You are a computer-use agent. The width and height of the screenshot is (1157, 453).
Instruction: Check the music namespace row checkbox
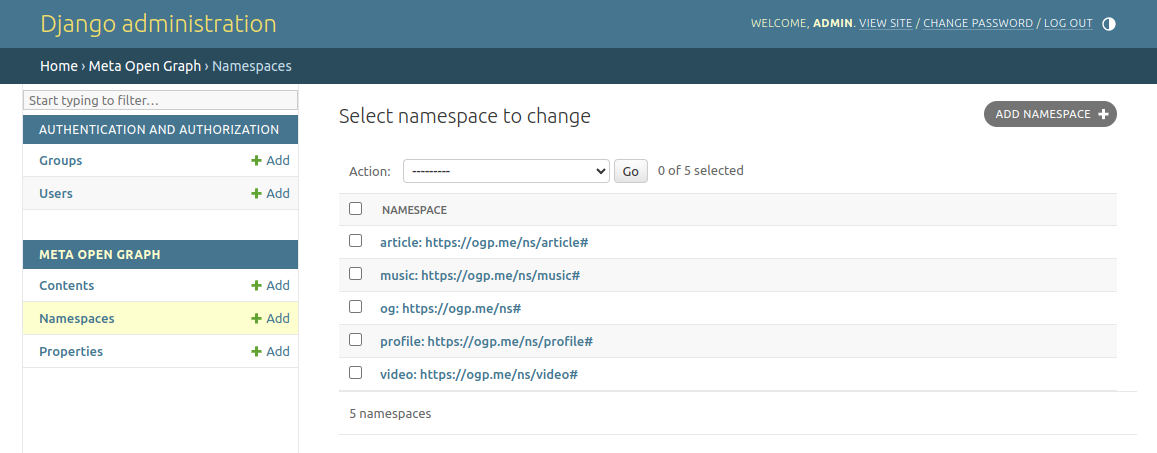pyautogui.click(x=356, y=274)
